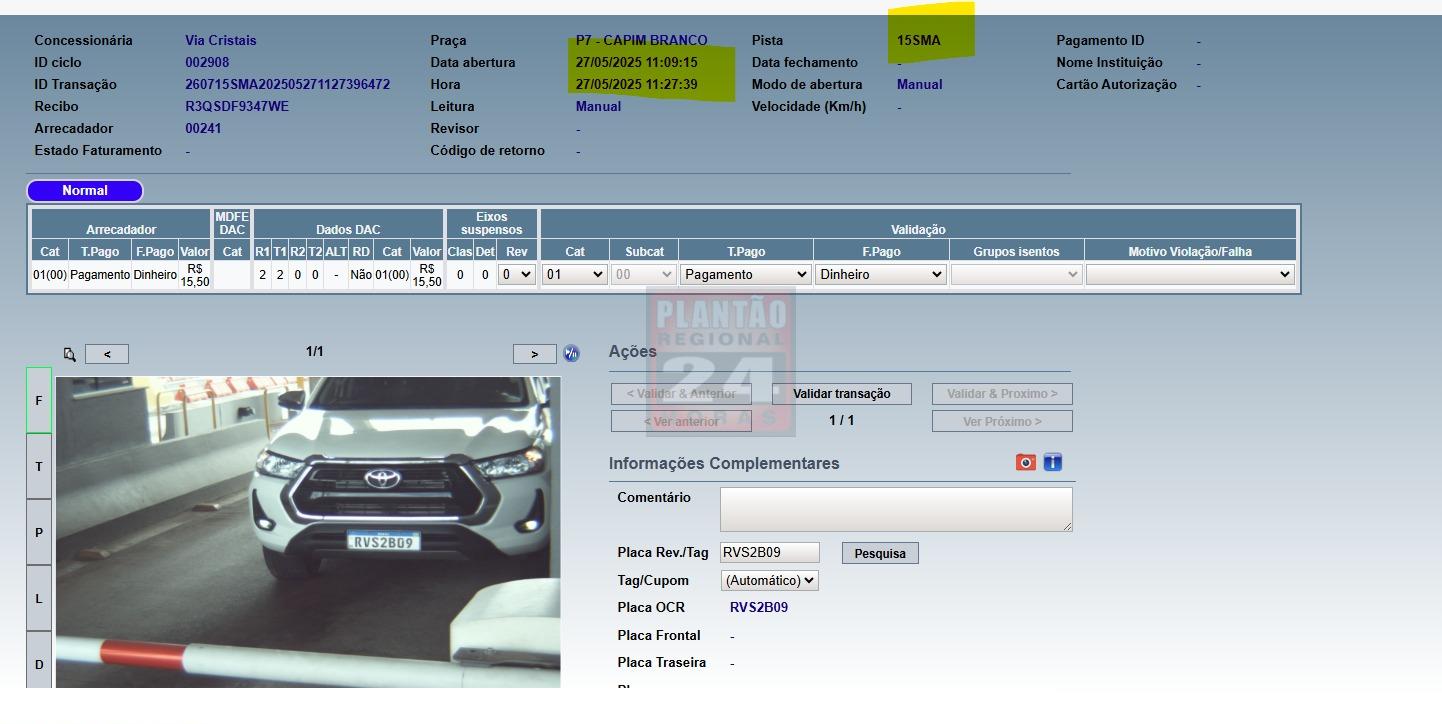Expand the T.Pago Pagamento dropdown
The height and width of the screenshot is (724, 1442).
pos(745,274)
